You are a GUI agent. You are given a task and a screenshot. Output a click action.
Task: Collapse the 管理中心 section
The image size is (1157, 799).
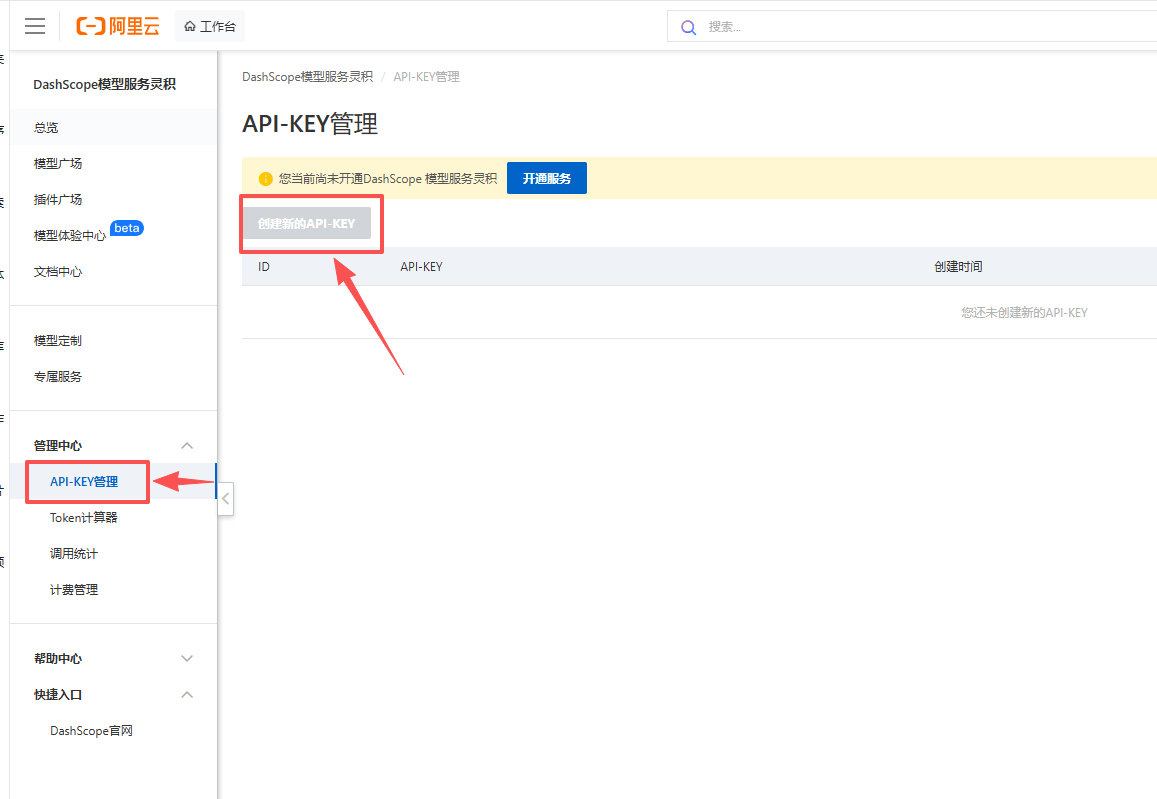(x=186, y=446)
